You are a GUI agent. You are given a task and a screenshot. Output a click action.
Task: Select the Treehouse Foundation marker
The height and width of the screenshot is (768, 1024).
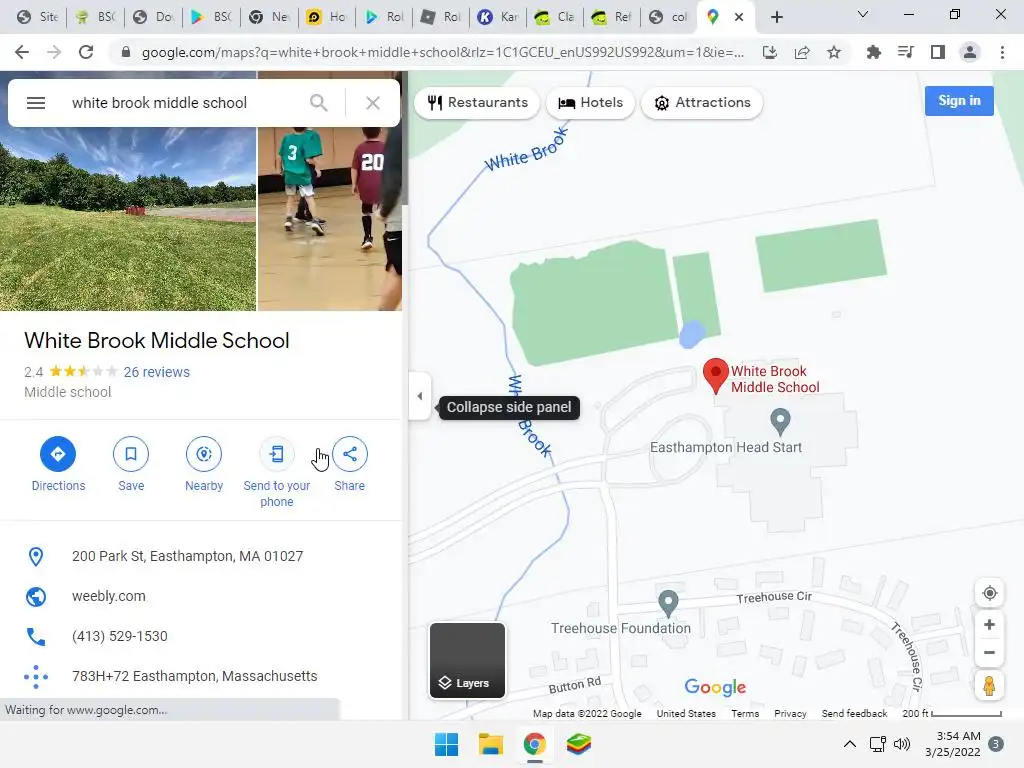pos(668,603)
